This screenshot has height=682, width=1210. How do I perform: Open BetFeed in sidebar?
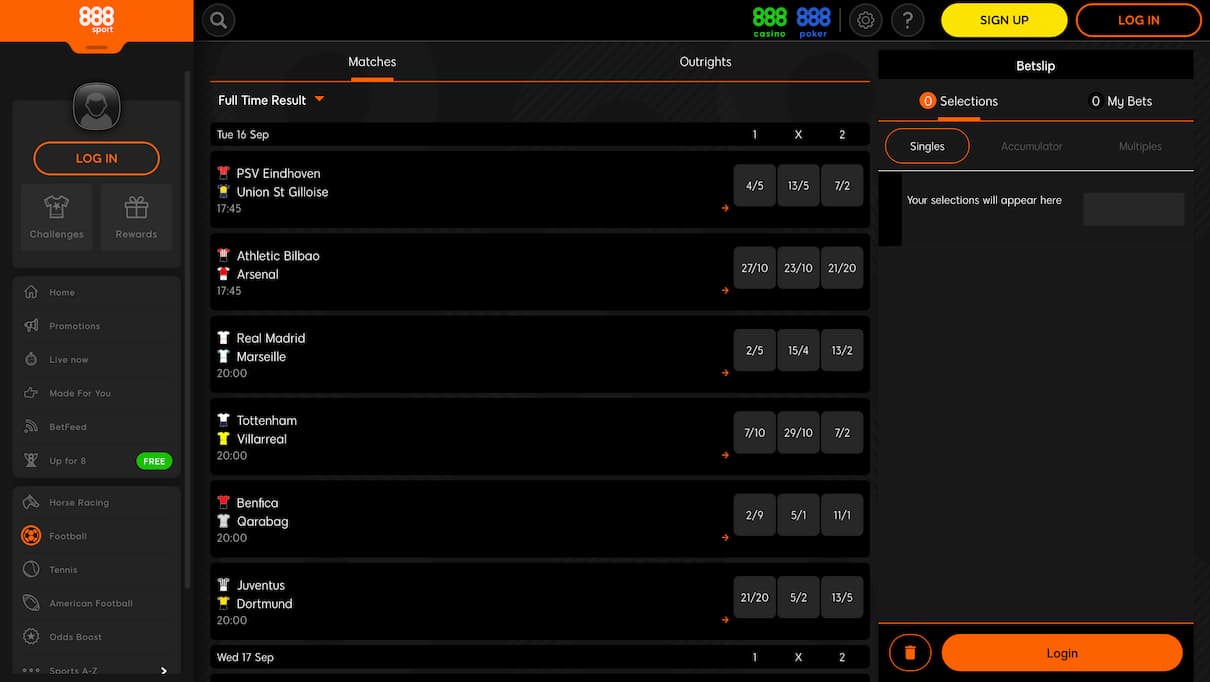(97, 427)
